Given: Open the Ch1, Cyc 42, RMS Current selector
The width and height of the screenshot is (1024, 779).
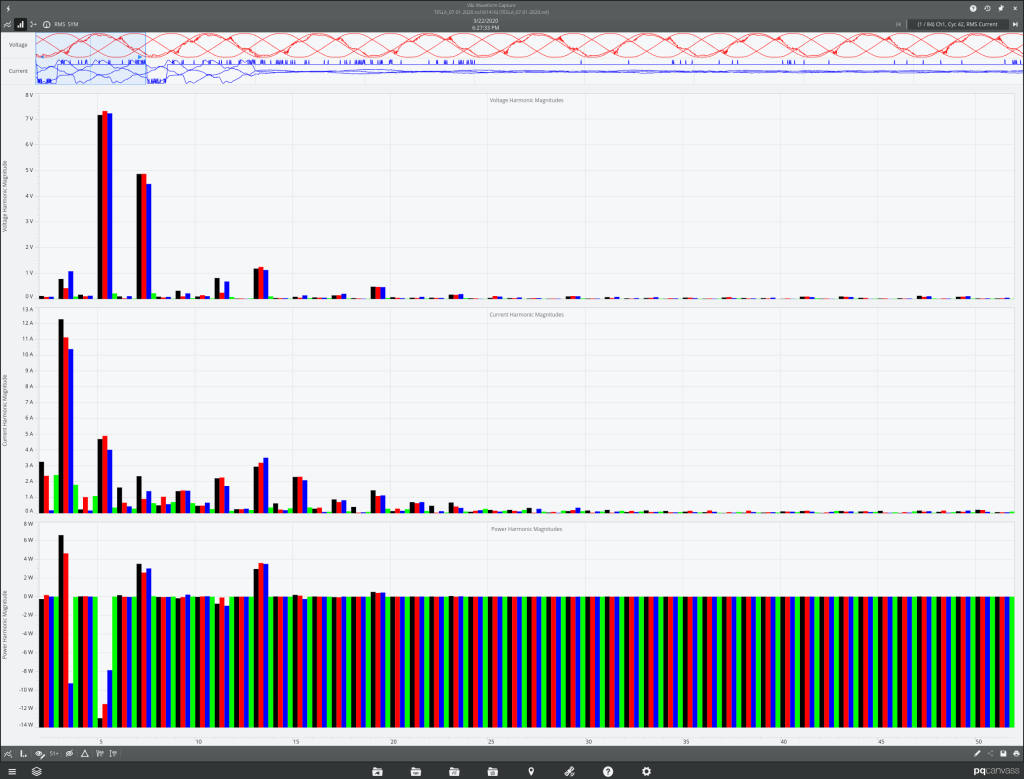Looking at the screenshot, I should coord(957,23).
